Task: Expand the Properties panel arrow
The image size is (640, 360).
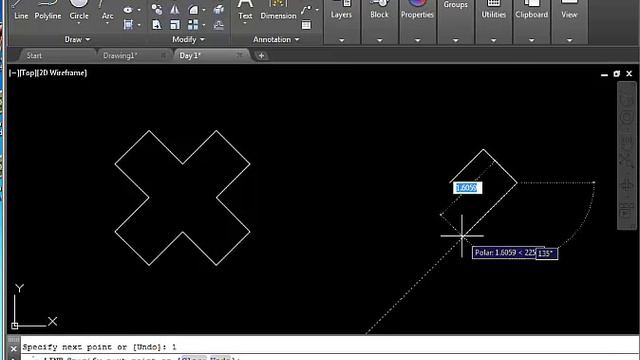Action: [417, 40]
